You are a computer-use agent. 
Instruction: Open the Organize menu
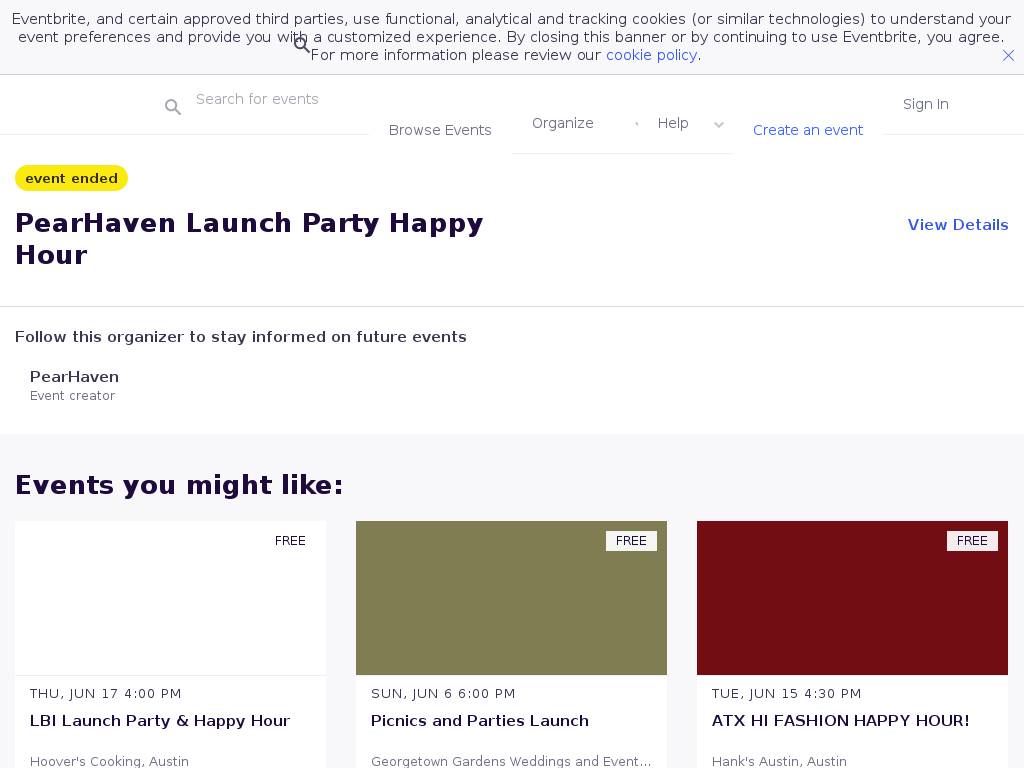click(562, 123)
